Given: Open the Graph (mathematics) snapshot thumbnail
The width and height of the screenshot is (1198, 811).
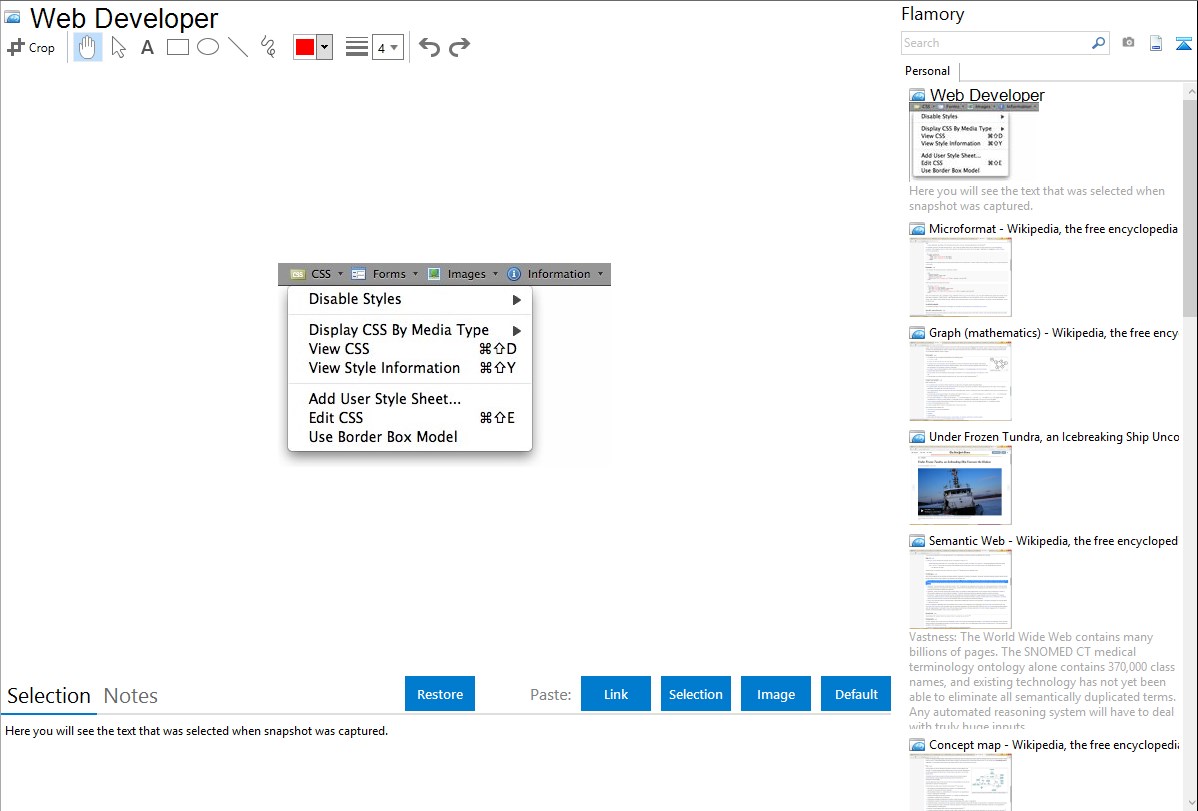Looking at the screenshot, I should click(x=960, y=381).
